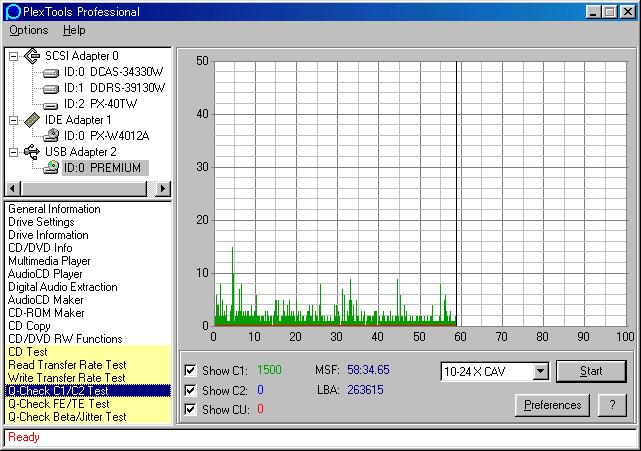Image resolution: width=641 pixels, height=451 pixels.
Task: Uncheck the Show C2 checkbox
Action: point(190,390)
